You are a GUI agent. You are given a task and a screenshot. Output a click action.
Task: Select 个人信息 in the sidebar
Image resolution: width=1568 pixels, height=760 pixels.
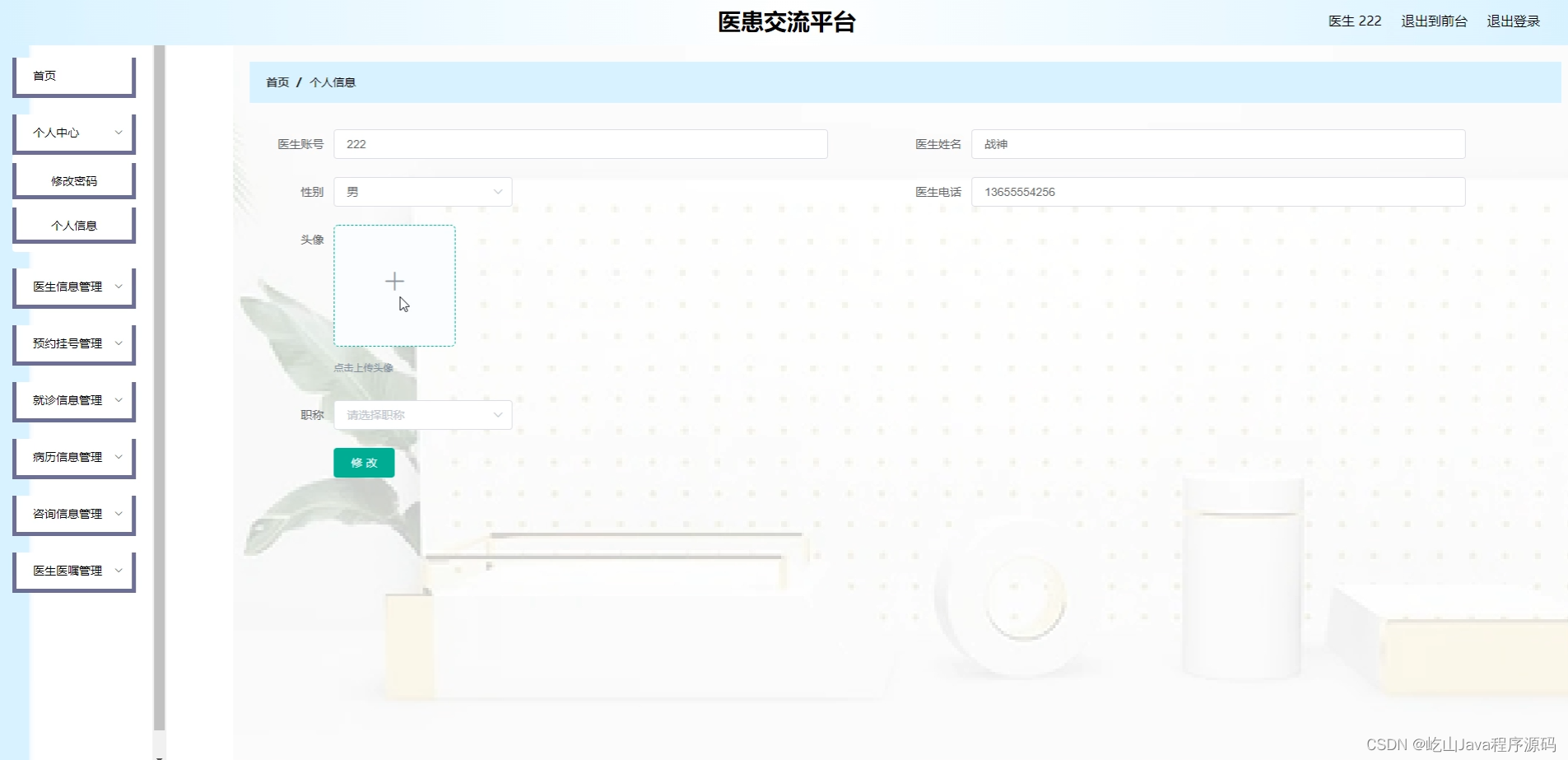[x=73, y=224]
